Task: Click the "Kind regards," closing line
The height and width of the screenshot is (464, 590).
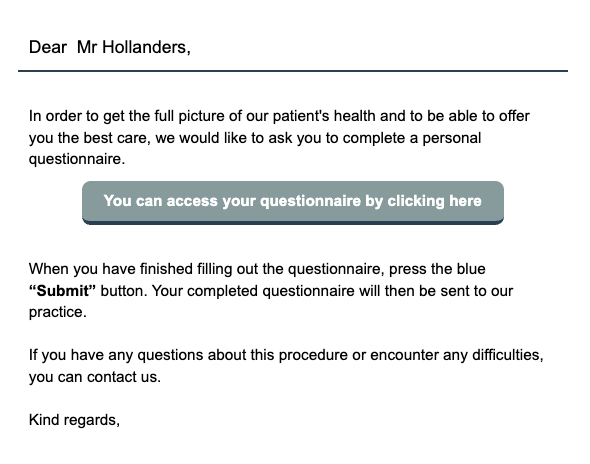Action: pyautogui.click(x=75, y=420)
